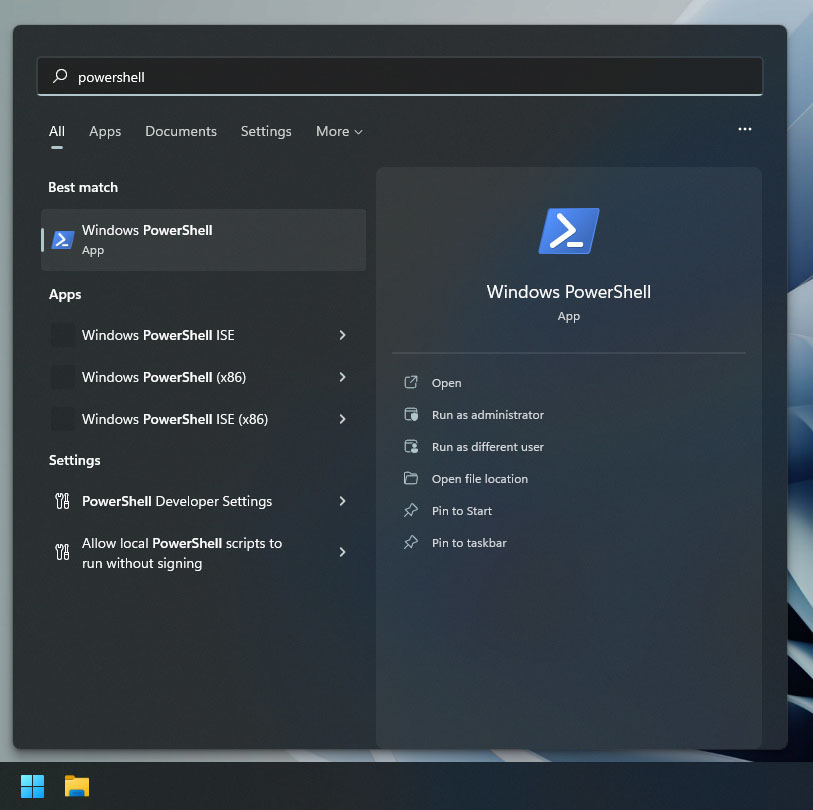Open the Start menu from the taskbar
813x810 pixels.
32,786
